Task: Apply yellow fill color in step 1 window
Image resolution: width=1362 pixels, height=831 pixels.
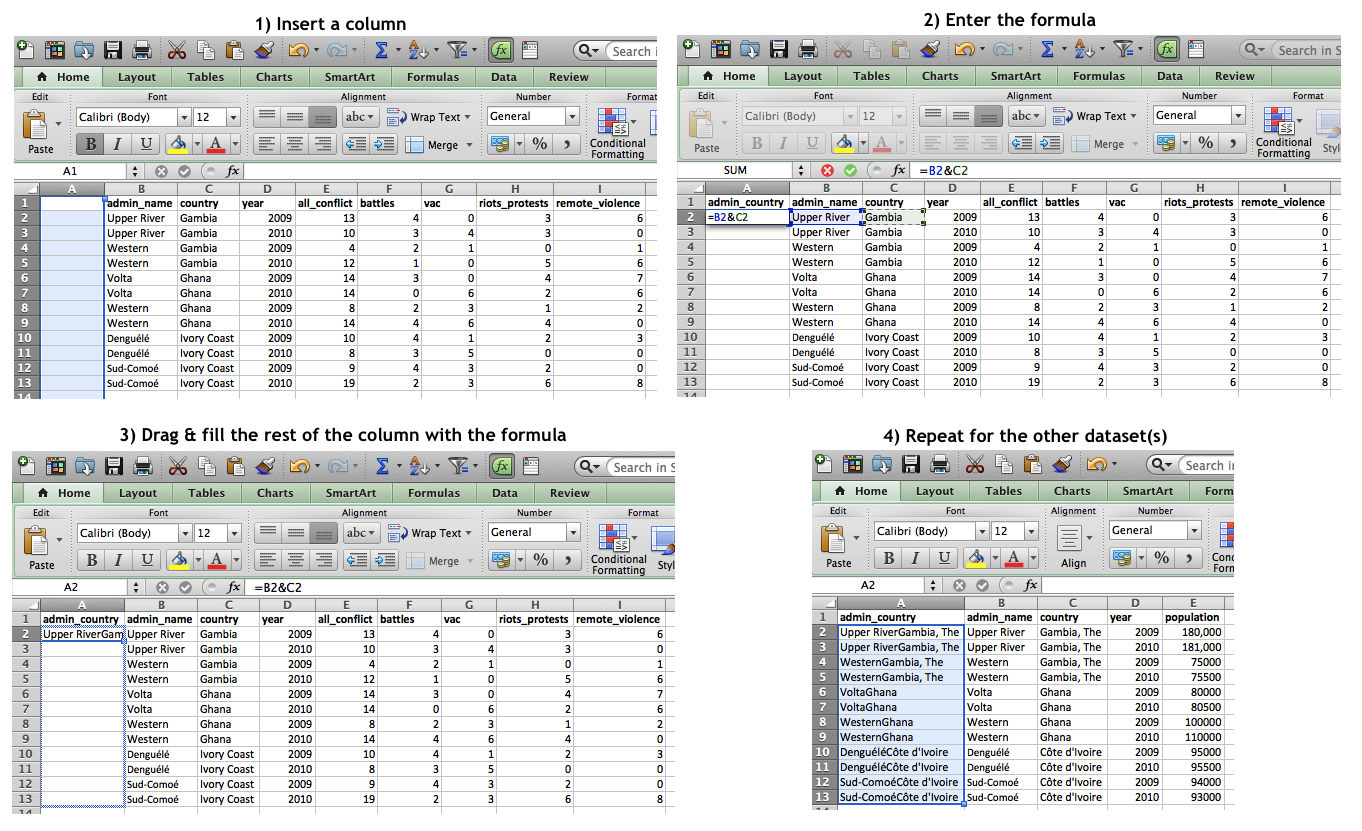Action: click(x=177, y=144)
